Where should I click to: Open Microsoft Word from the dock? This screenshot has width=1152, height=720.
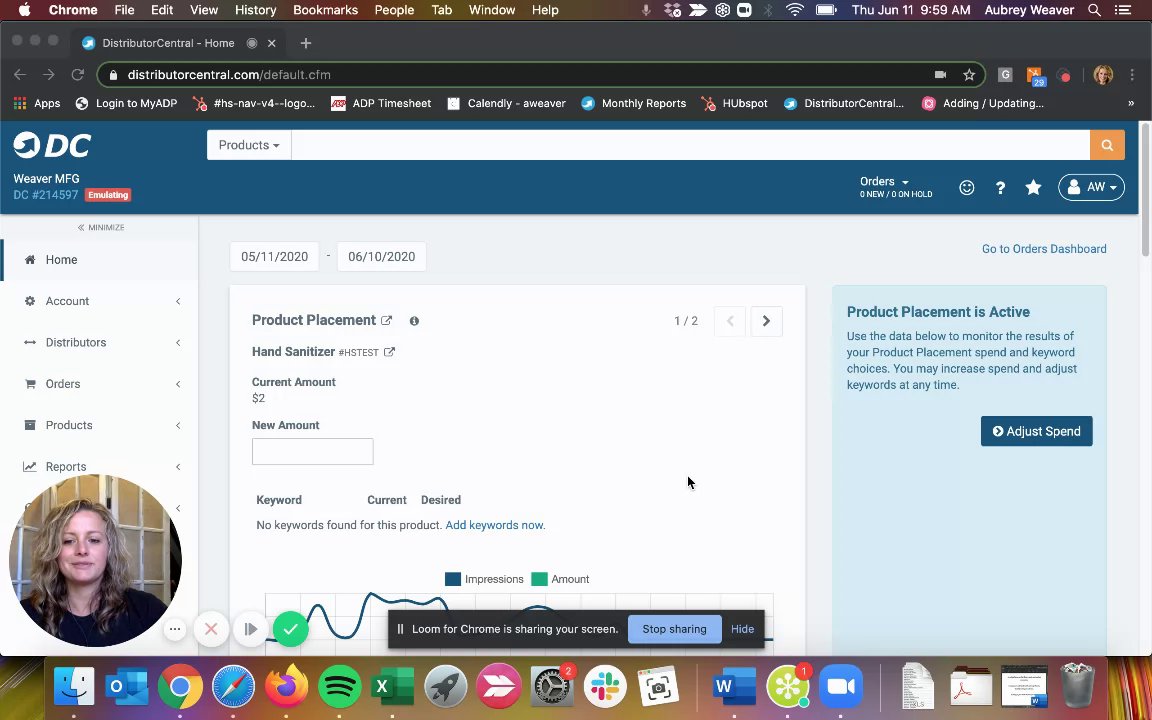[734, 686]
